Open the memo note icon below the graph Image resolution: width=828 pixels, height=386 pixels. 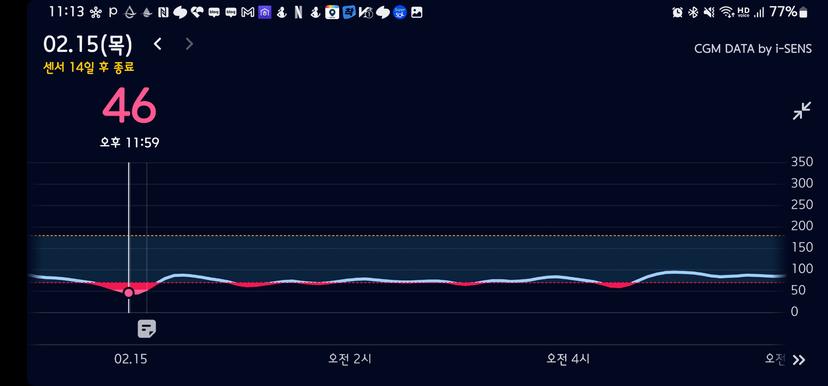click(x=147, y=329)
